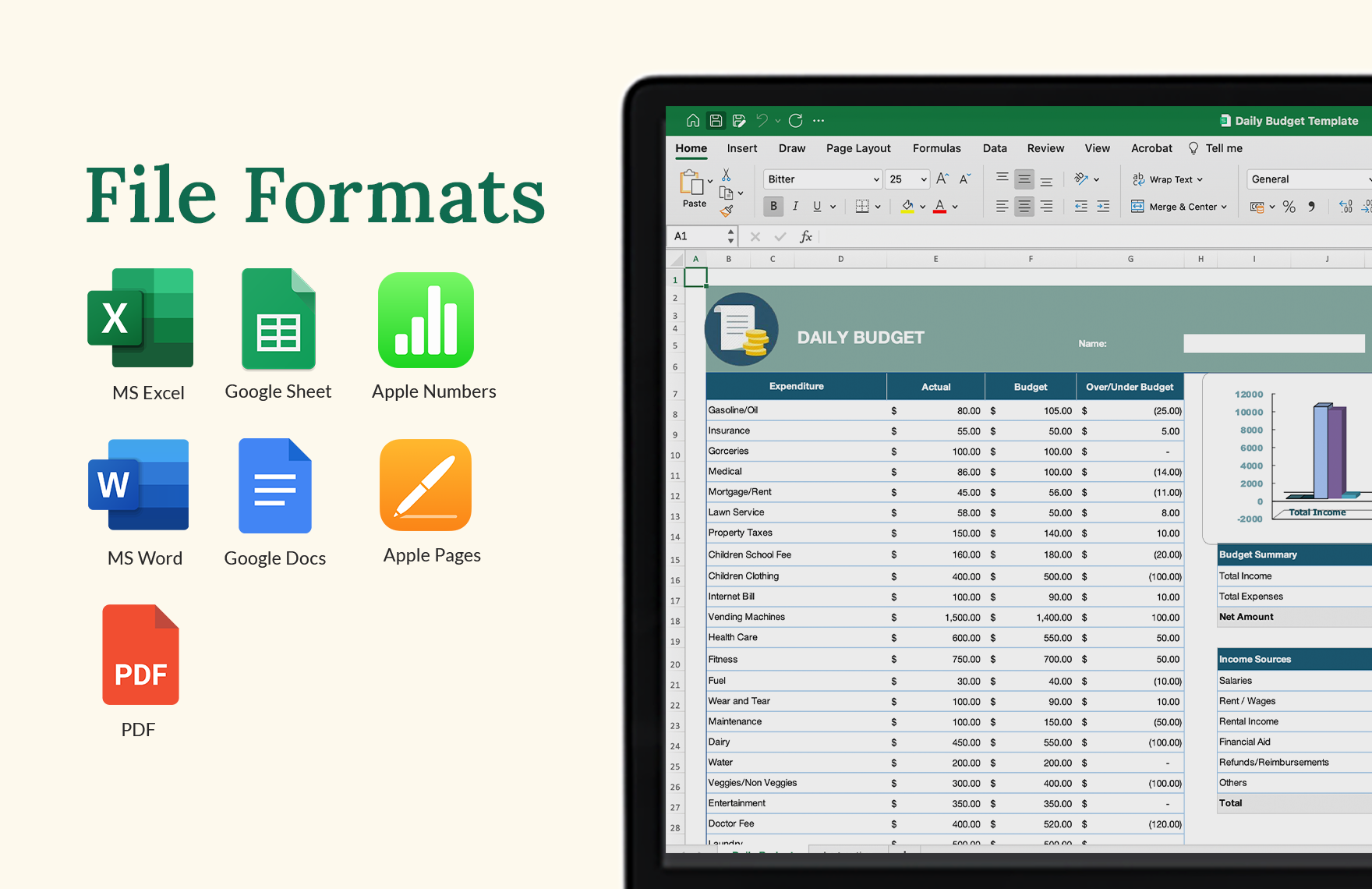Select the Vending Machines expenditure cell
The image size is (1372, 889).
coord(796,617)
